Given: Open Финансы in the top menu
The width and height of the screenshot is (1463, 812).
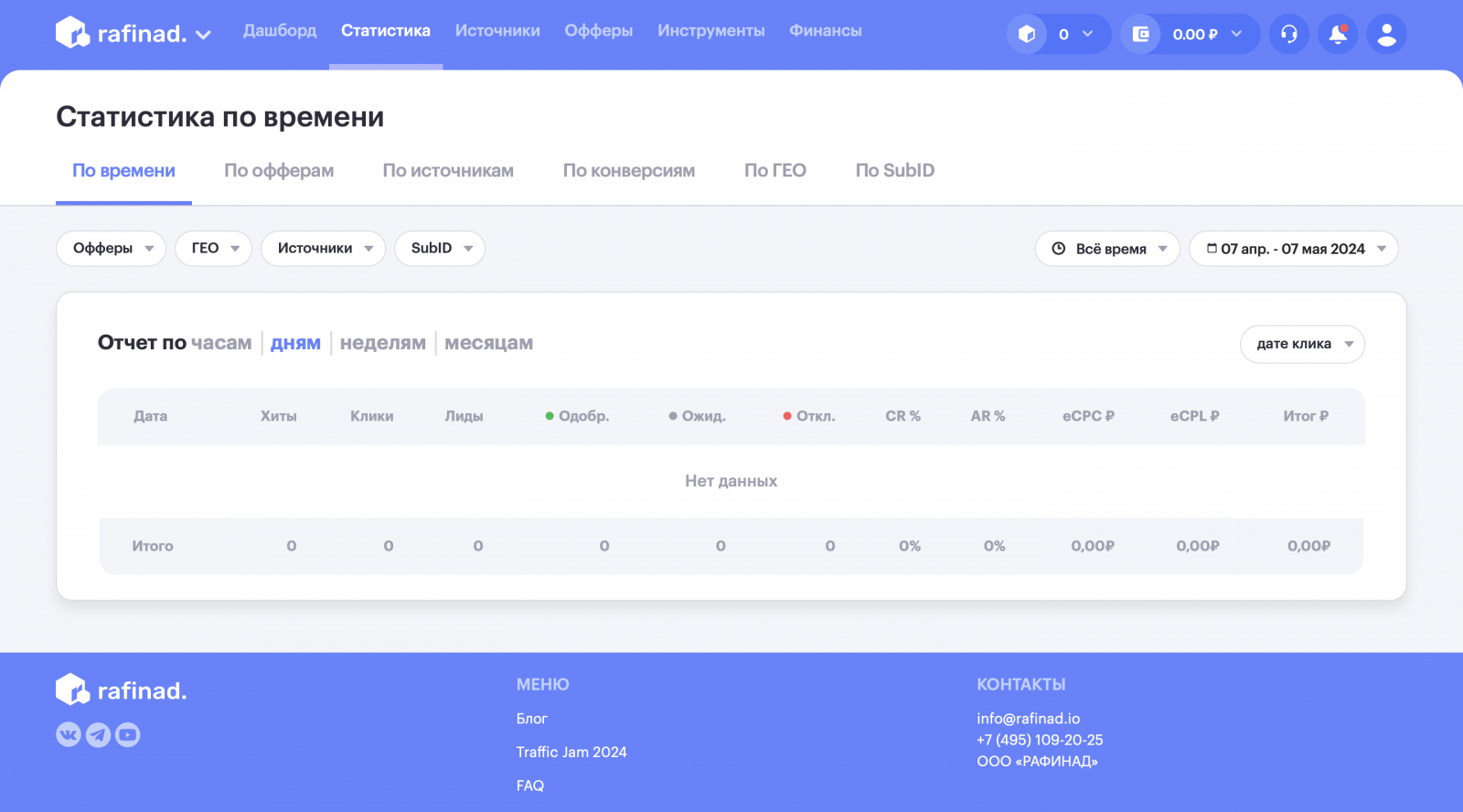Looking at the screenshot, I should pyautogui.click(x=825, y=31).
